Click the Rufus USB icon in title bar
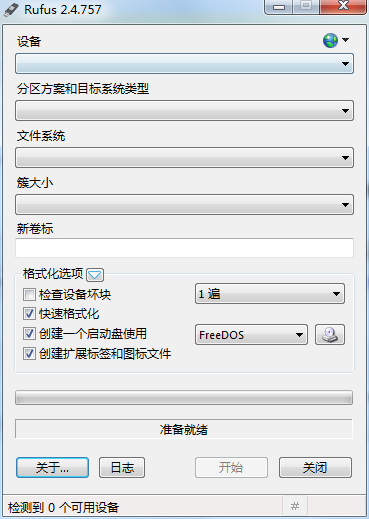 click(x=11, y=9)
